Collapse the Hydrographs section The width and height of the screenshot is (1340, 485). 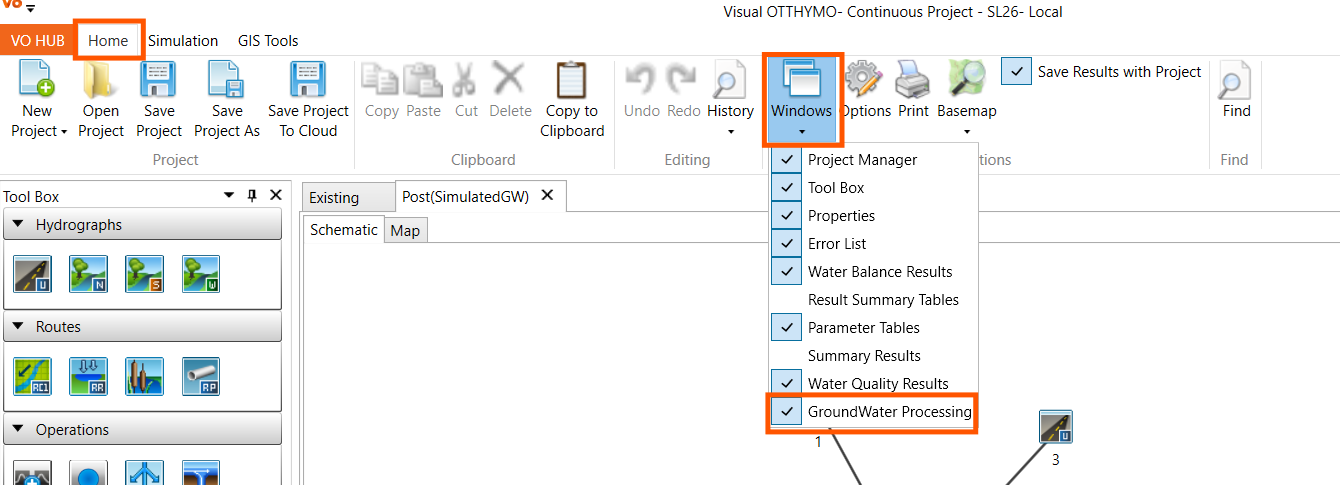[17, 225]
